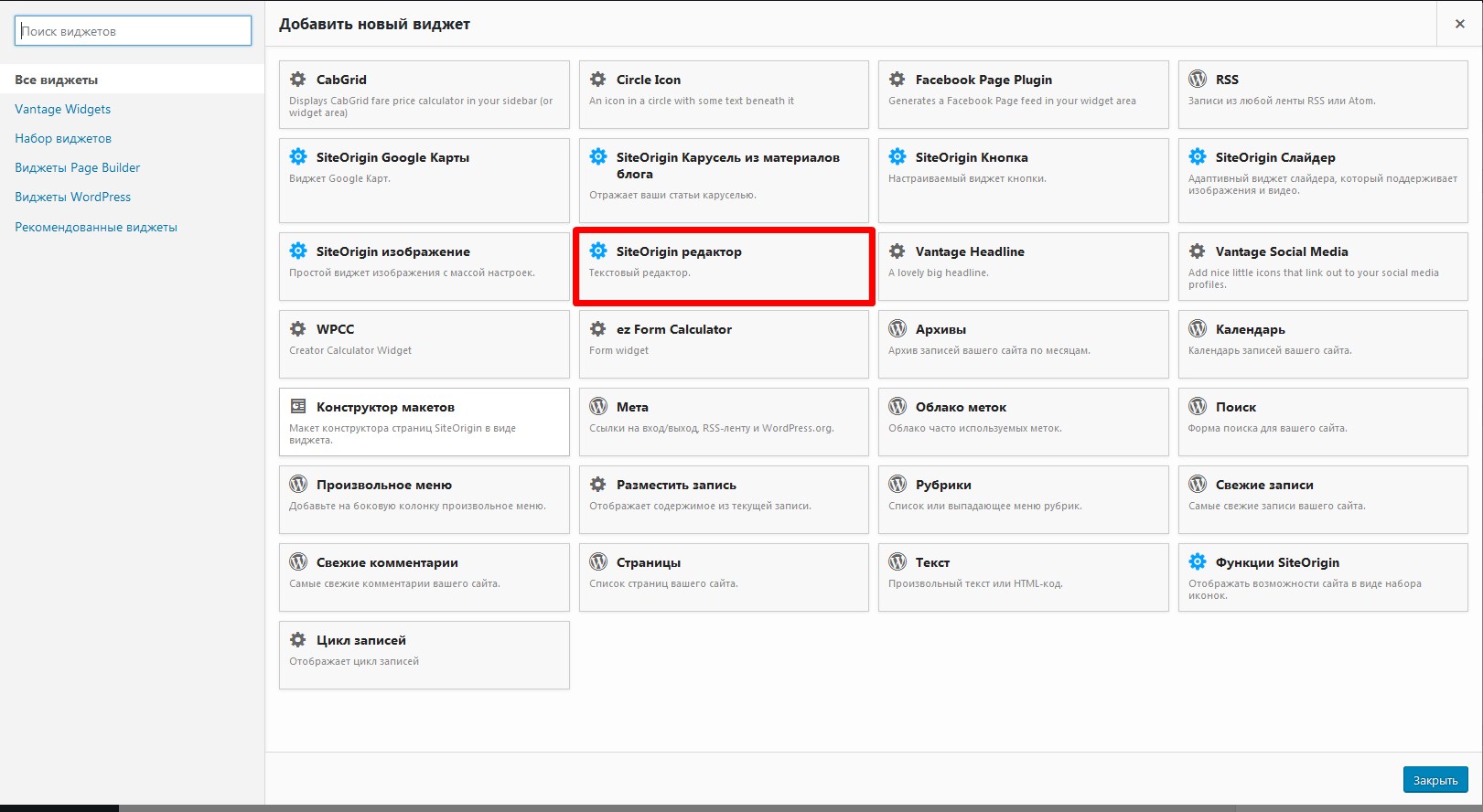Click the Конструктор макетов layout icon
1483x812 pixels.
click(x=298, y=407)
